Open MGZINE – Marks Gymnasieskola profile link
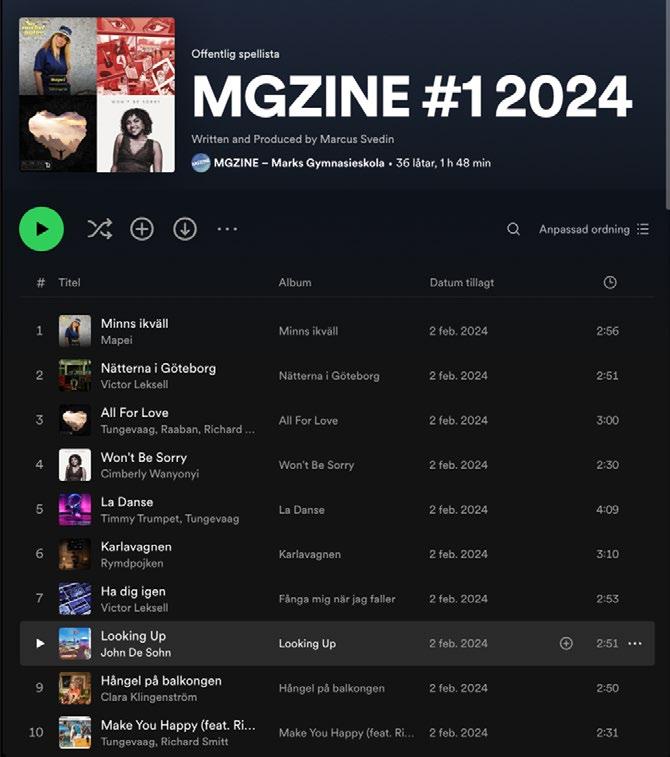670x757 pixels. pyautogui.click(x=299, y=163)
